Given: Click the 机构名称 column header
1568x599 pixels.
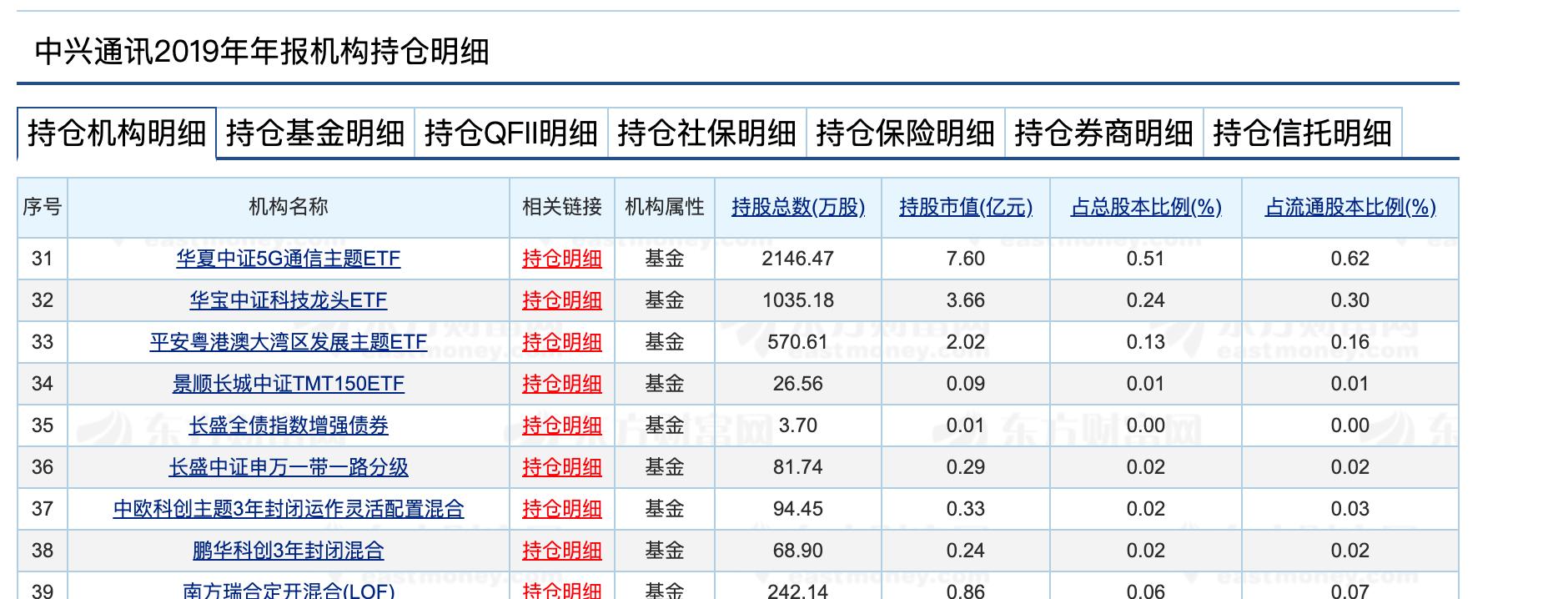Looking at the screenshot, I should coord(289,207).
